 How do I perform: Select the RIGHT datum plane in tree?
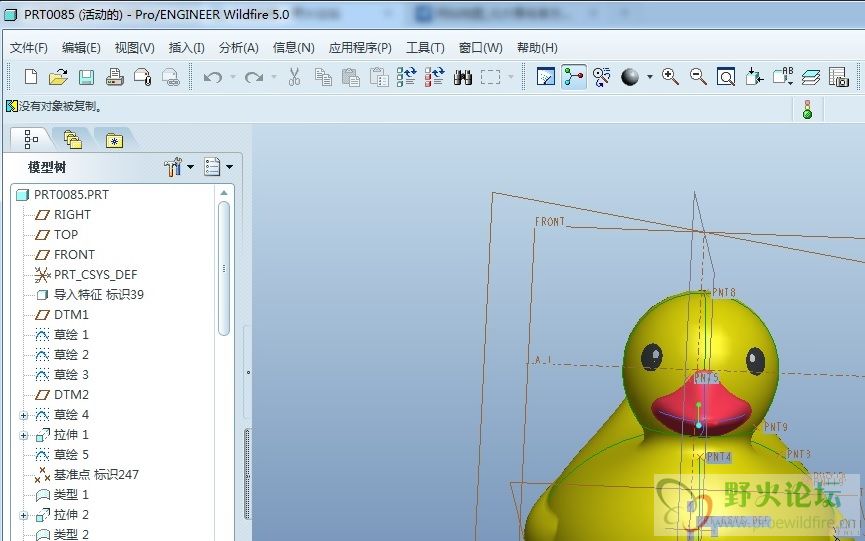click(72, 215)
